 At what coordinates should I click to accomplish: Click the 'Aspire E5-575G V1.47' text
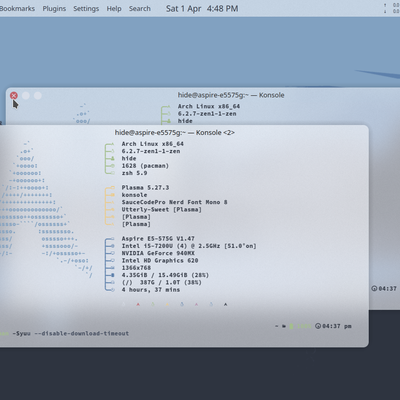coord(158,239)
